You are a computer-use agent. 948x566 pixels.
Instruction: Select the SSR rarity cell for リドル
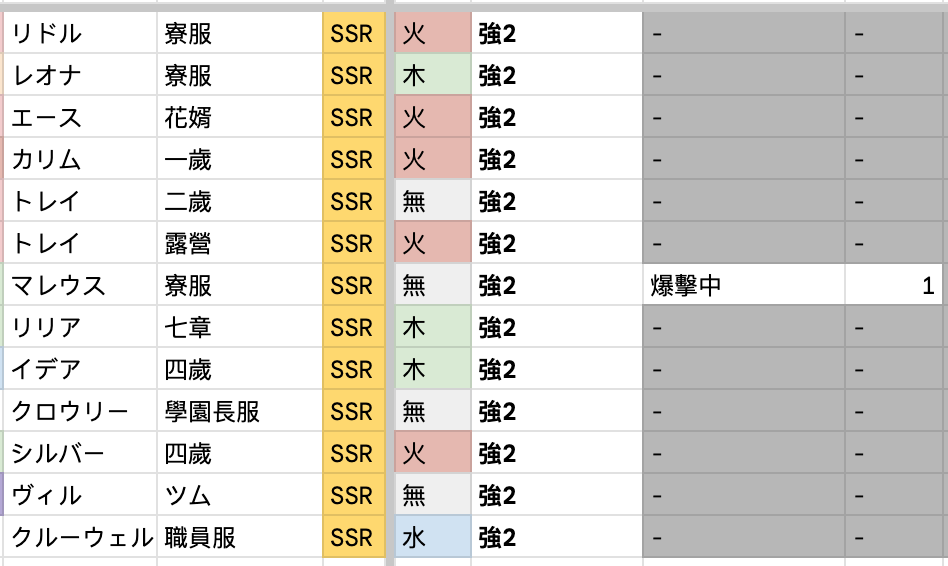[x=354, y=33]
